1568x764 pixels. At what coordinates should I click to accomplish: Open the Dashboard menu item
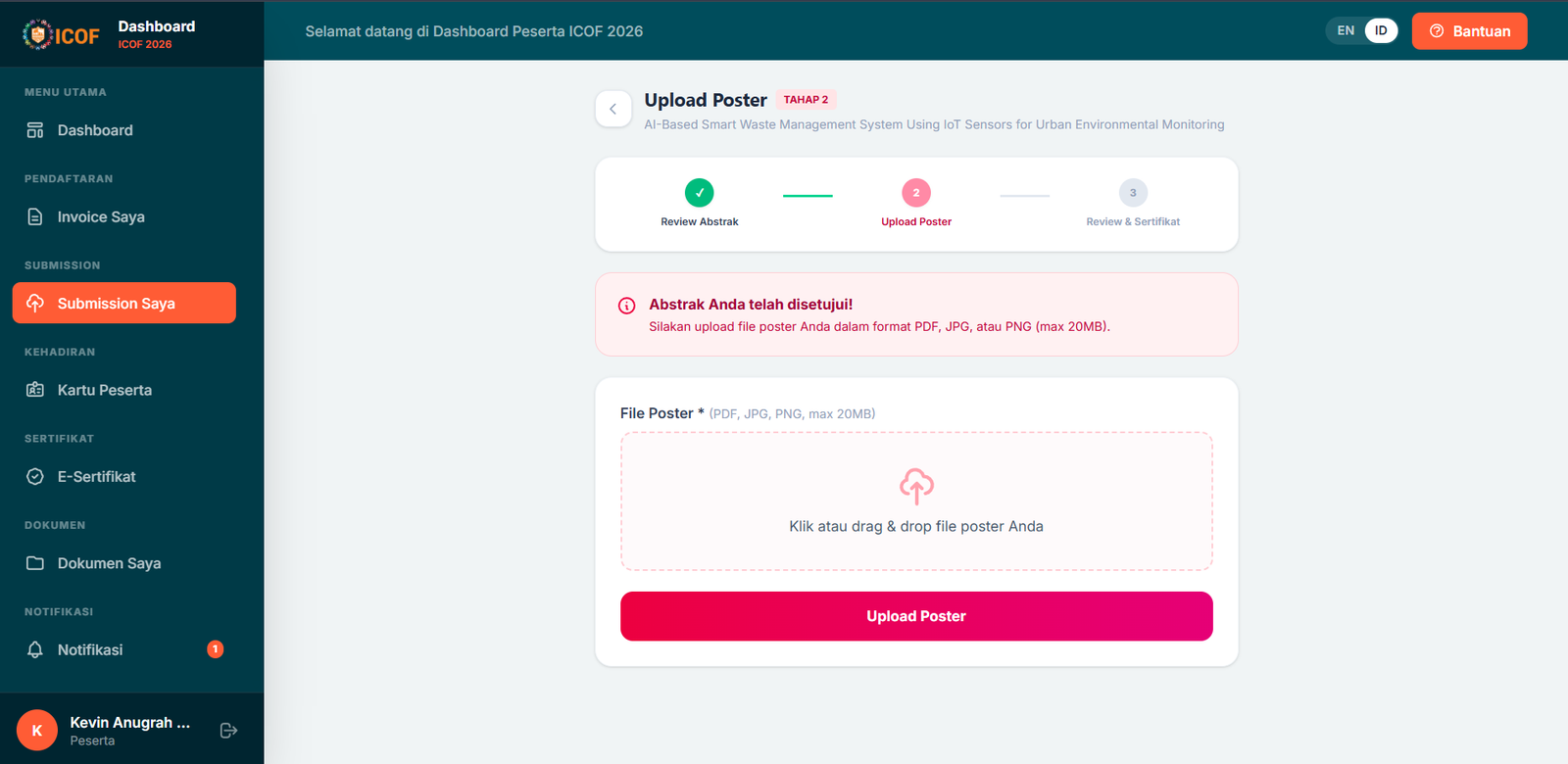95,130
